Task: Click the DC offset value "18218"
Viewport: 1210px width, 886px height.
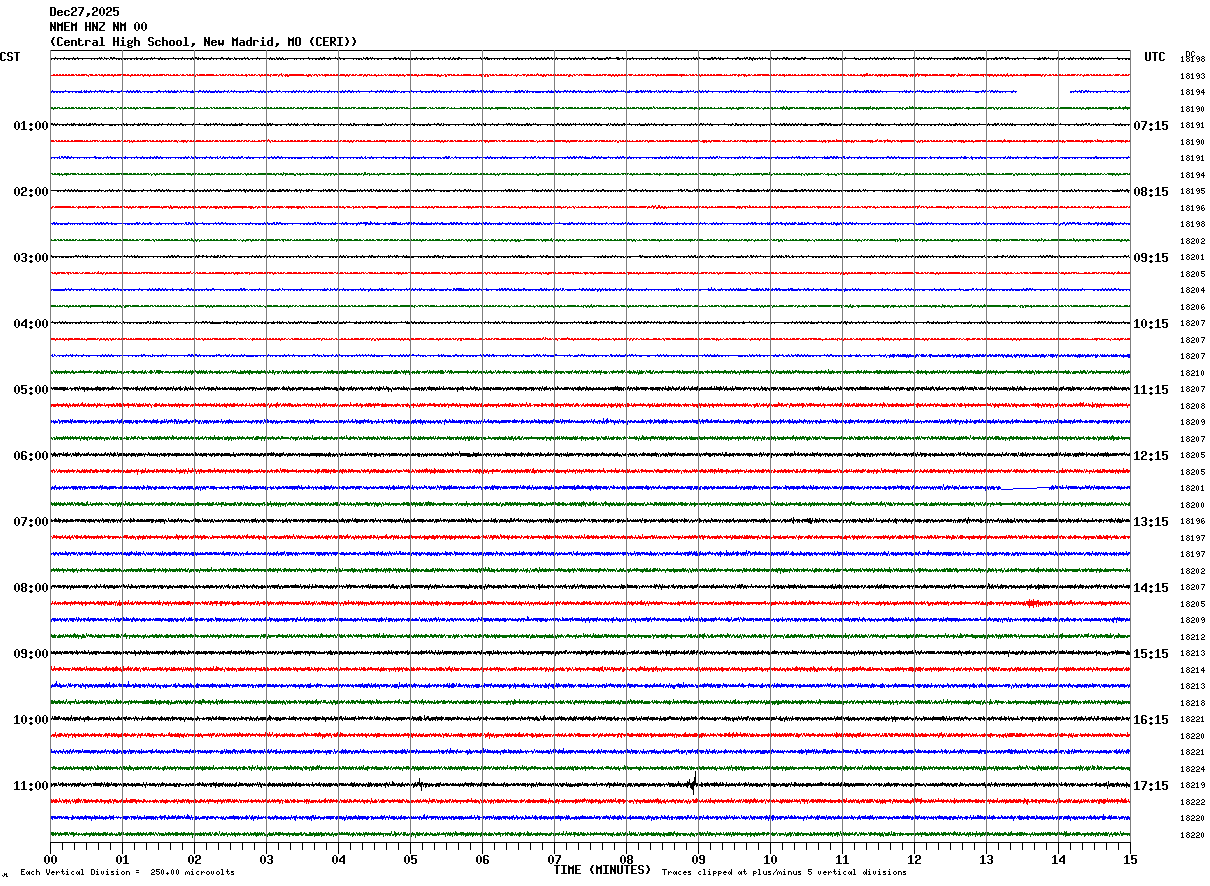Action: tap(1192, 703)
